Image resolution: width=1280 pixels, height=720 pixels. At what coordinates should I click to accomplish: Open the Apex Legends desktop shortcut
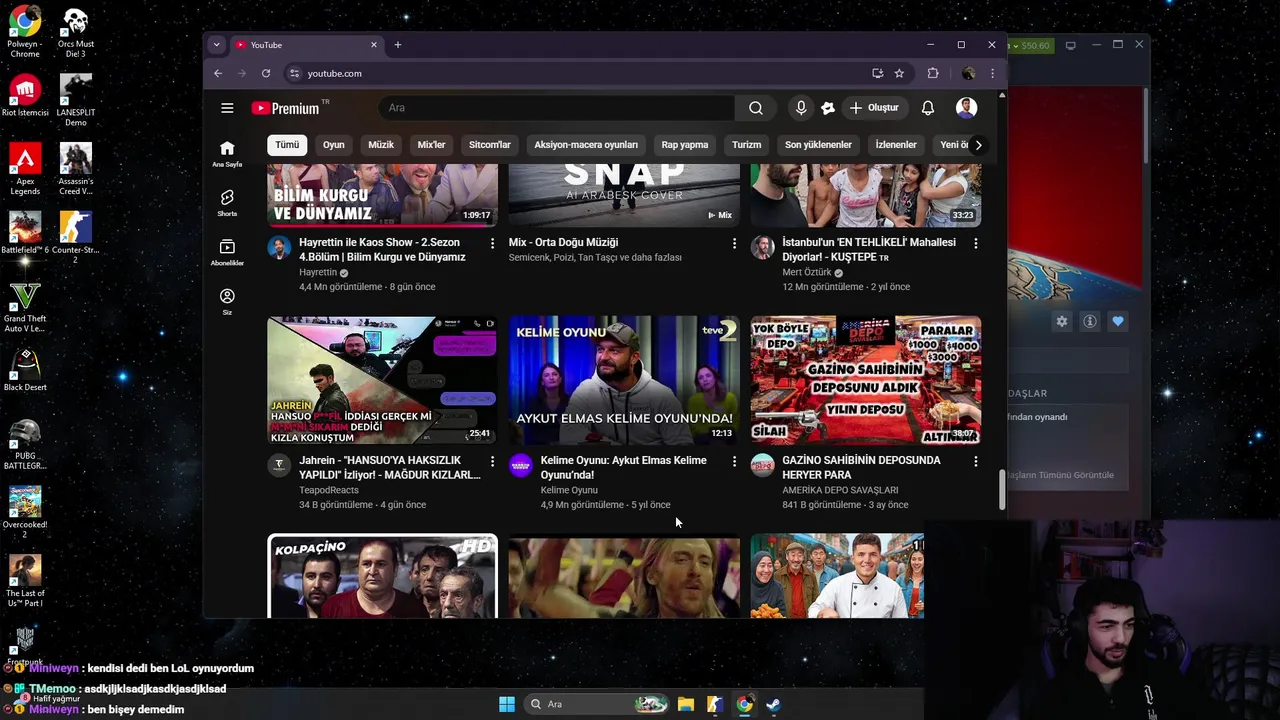(x=25, y=168)
